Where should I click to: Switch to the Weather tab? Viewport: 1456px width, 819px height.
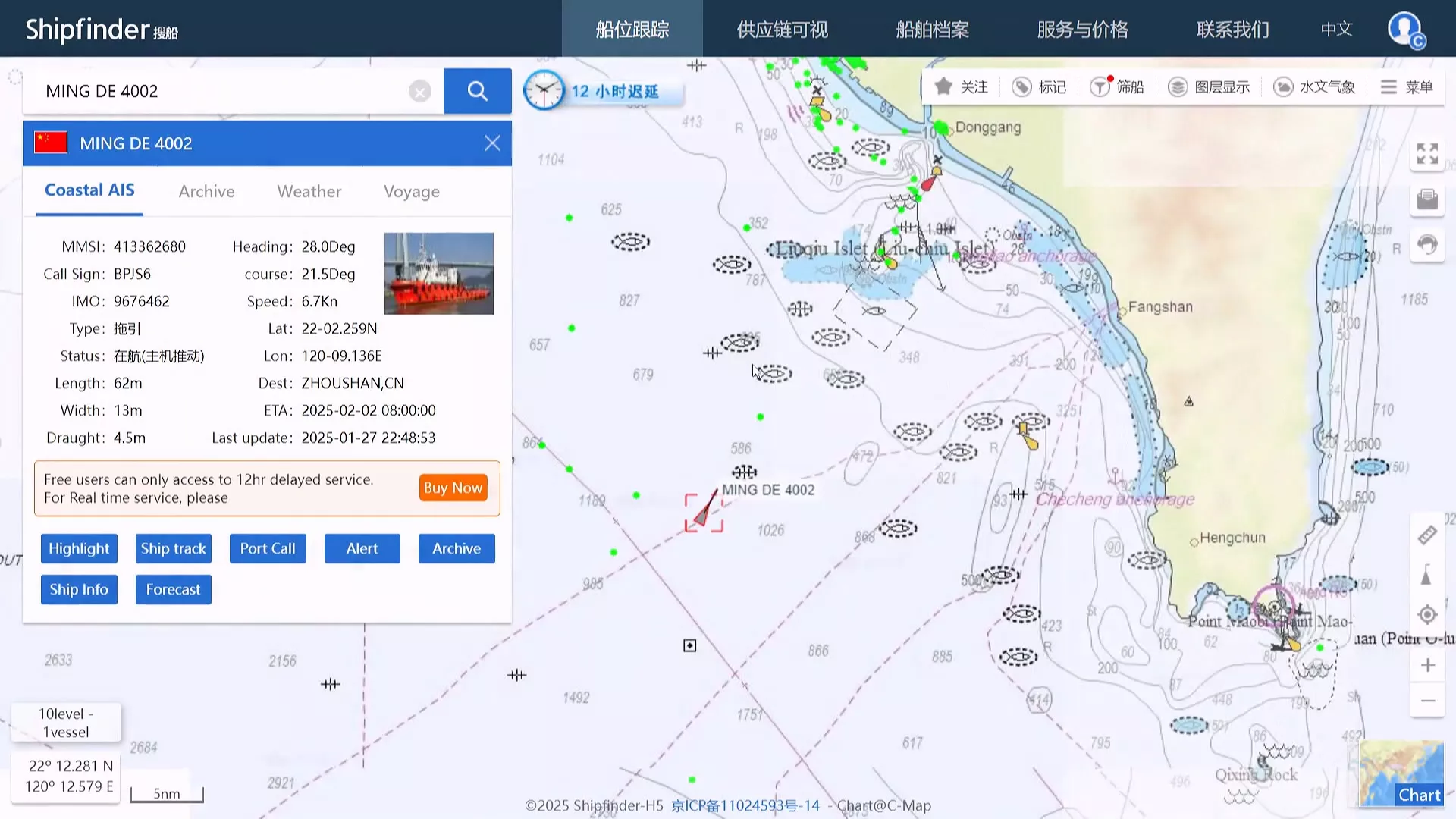[309, 192]
